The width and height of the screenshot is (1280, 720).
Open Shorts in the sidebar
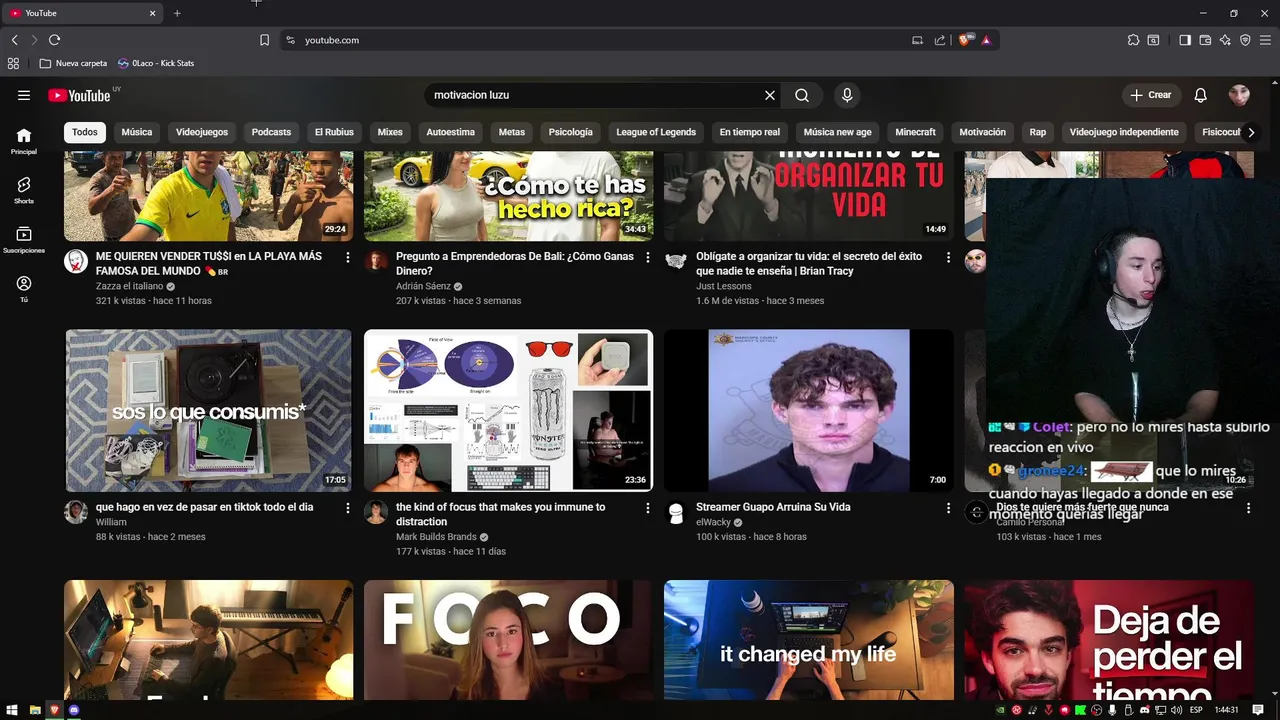point(24,190)
